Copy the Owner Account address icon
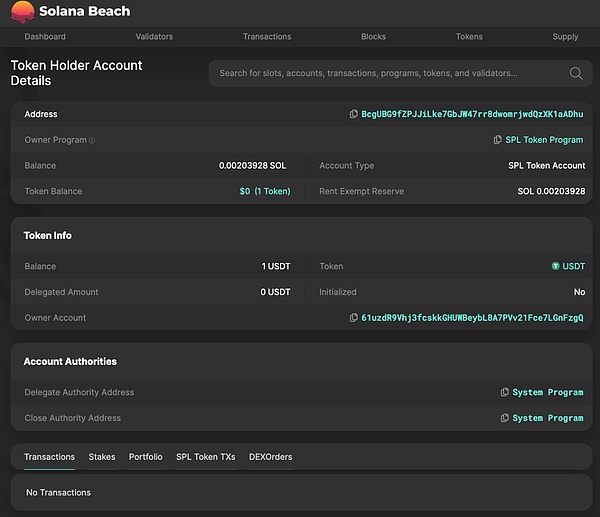This screenshot has height=517, width=600. 354,318
